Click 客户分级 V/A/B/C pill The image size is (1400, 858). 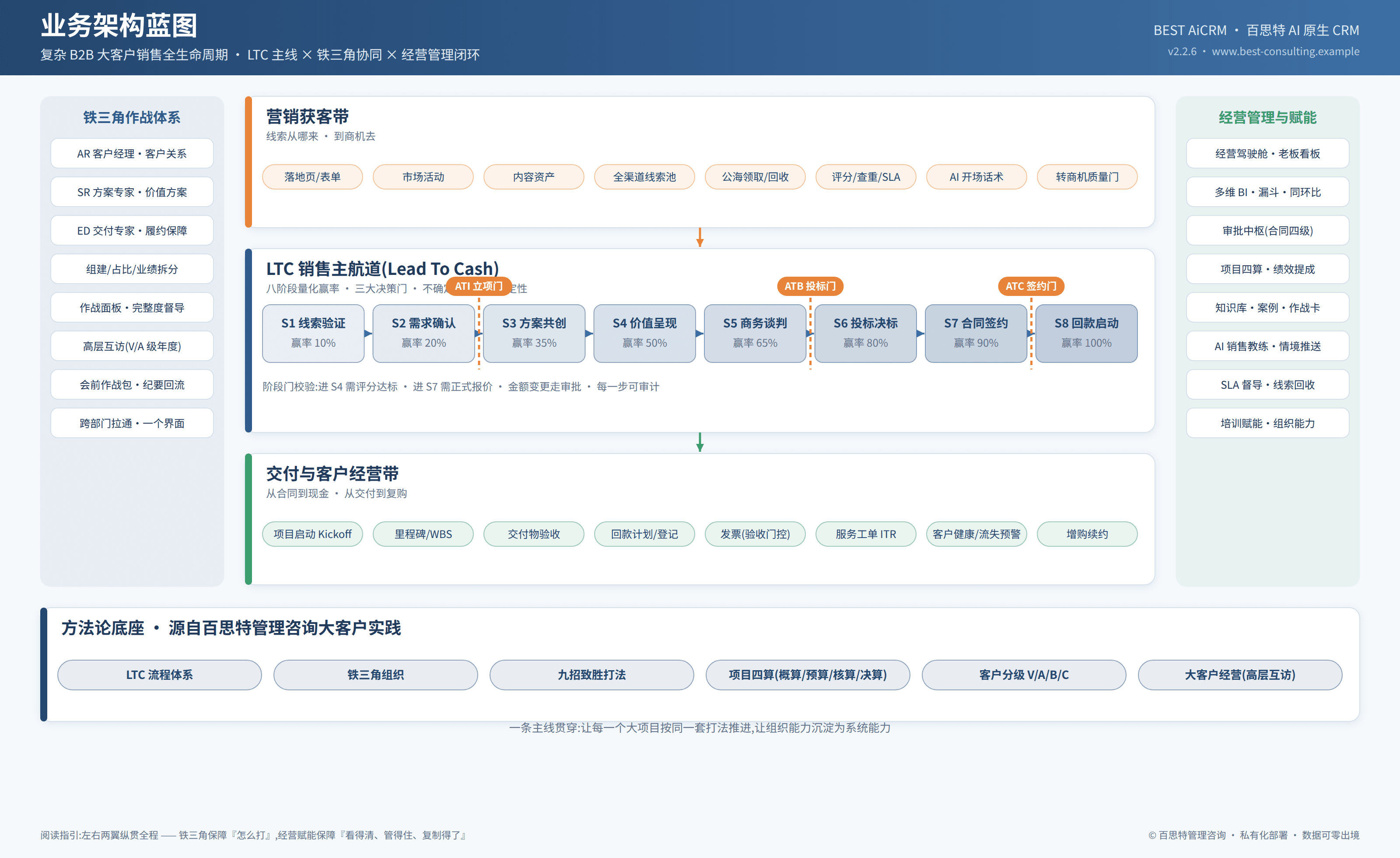click(x=1024, y=675)
